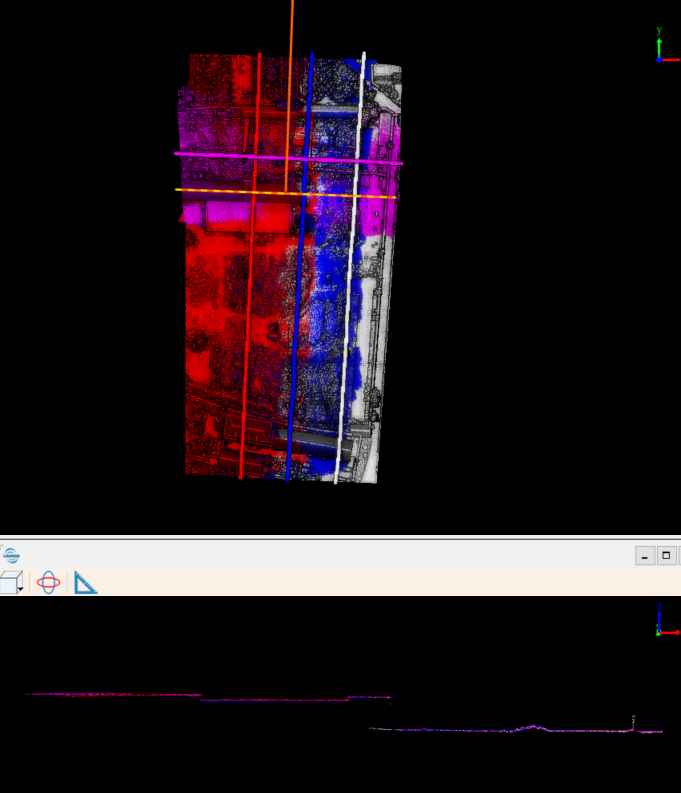The image size is (681, 793).
Task: Open the view cube dropdown arrow
Action: [x=21, y=589]
